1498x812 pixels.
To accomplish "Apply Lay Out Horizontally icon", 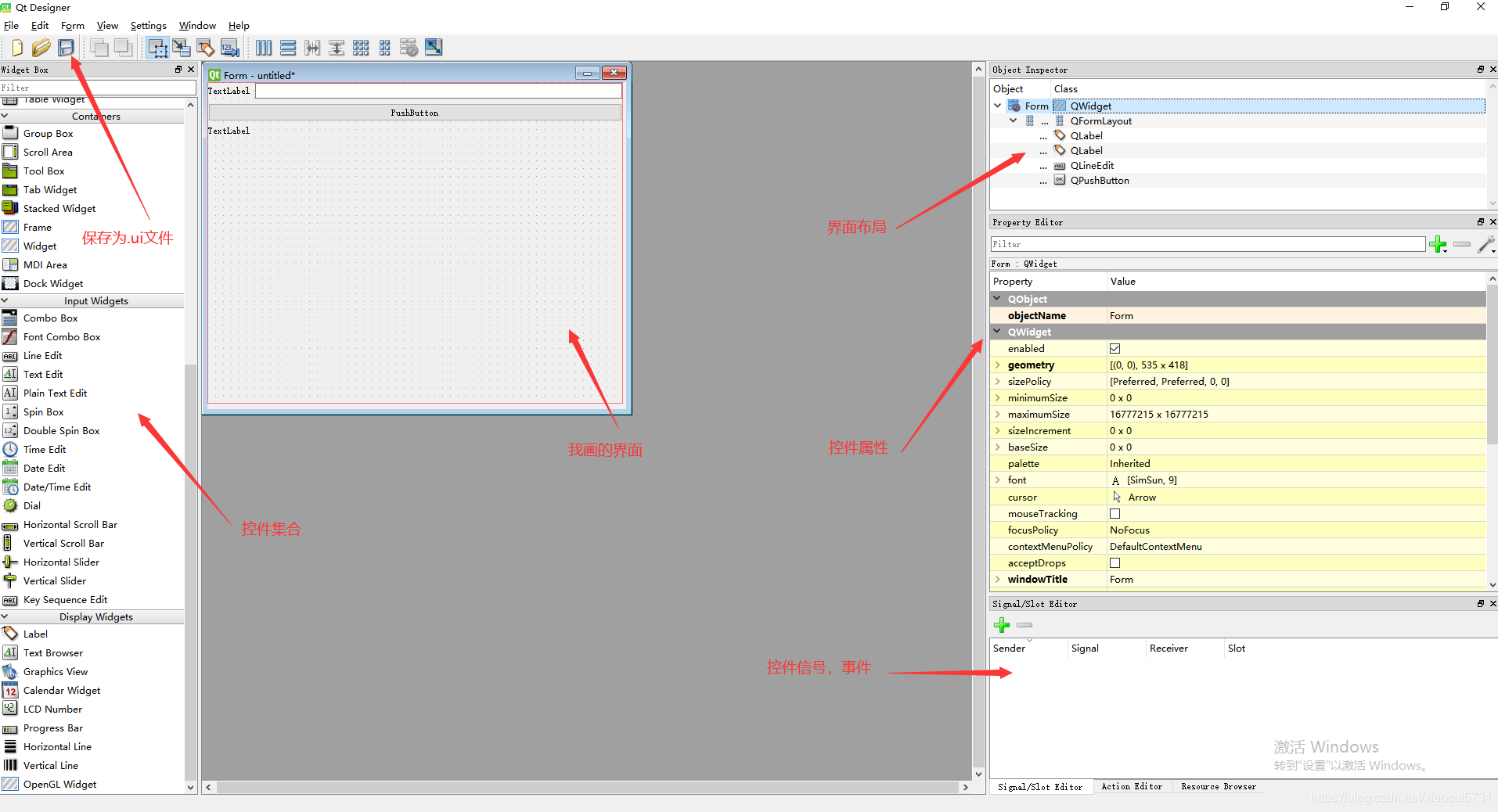I will click(264, 48).
